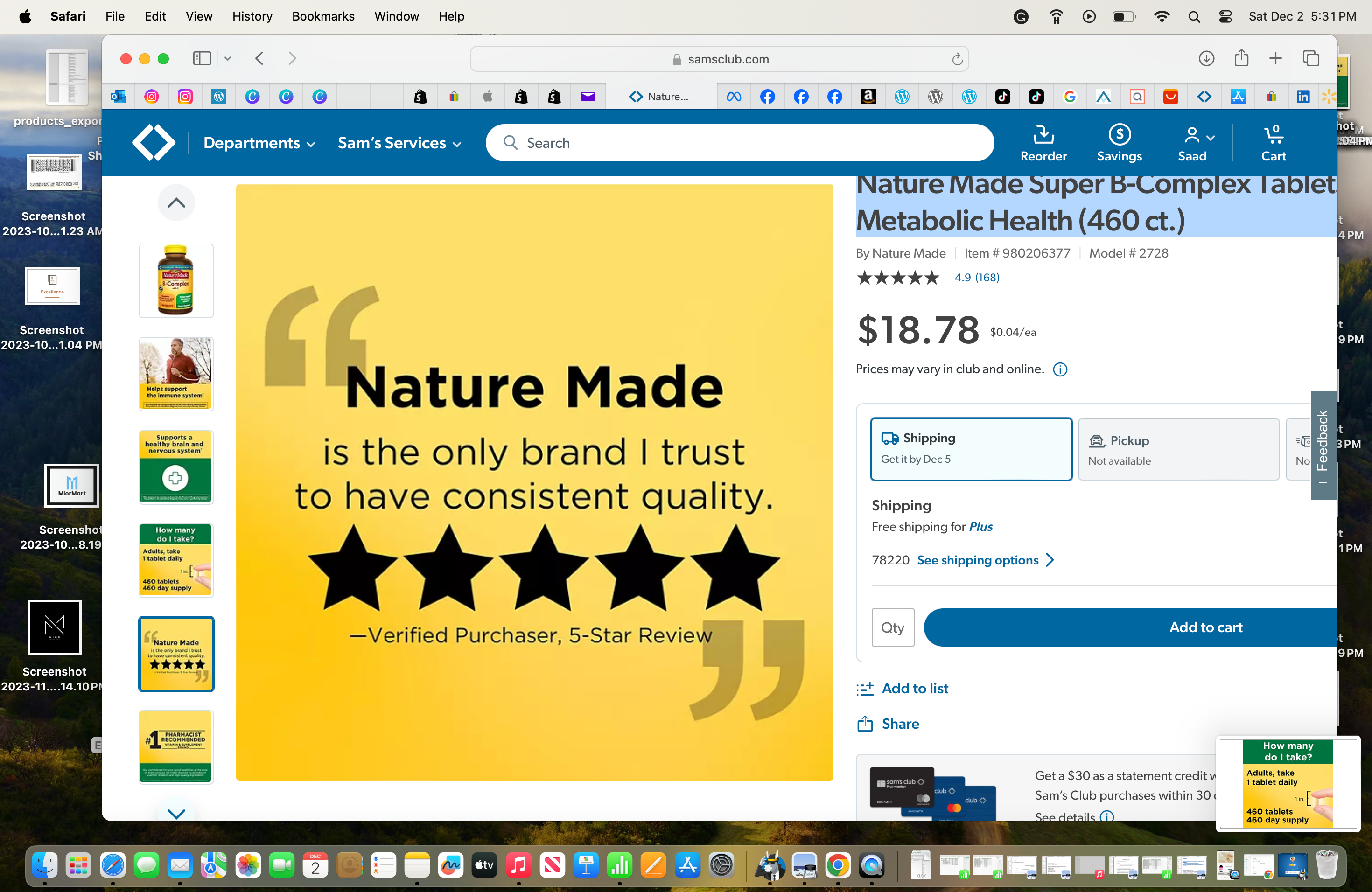Switch to the Amazon tab
The height and width of the screenshot is (892, 1372).
tap(868, 96)
